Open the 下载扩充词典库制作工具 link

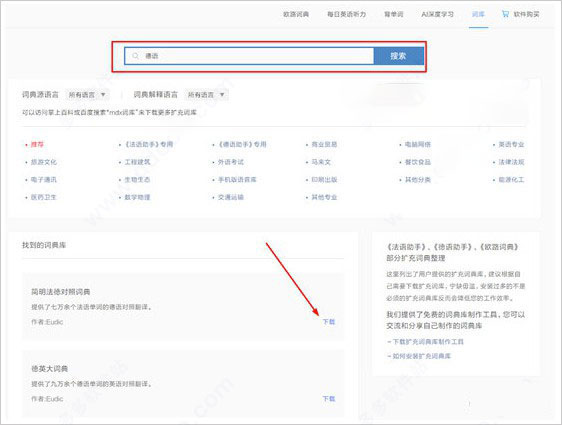click(x=425, y=342)
